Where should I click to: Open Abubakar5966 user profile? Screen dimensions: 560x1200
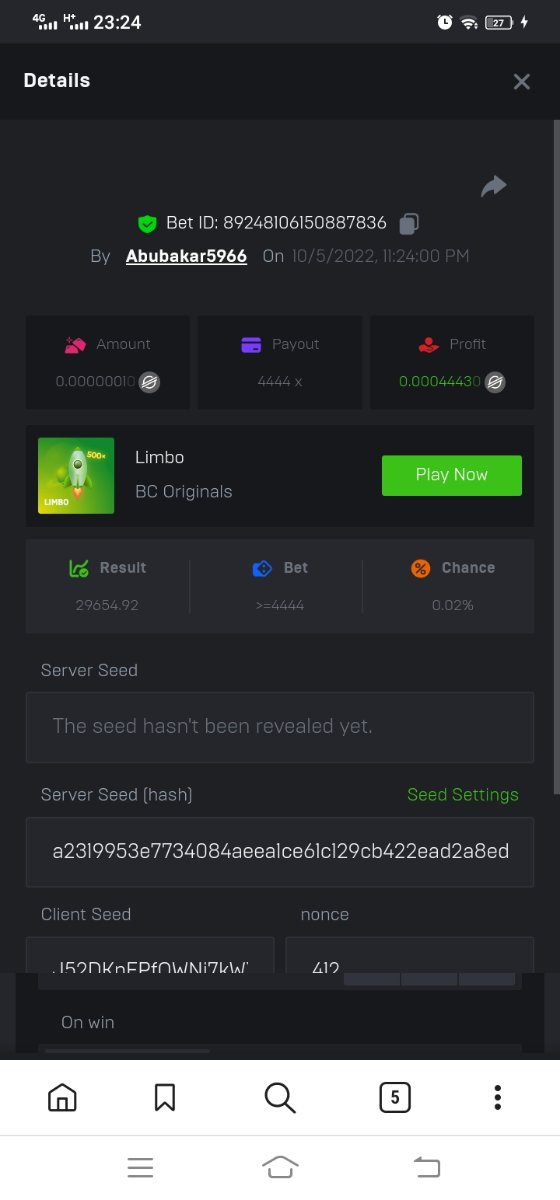pos(186,256)
